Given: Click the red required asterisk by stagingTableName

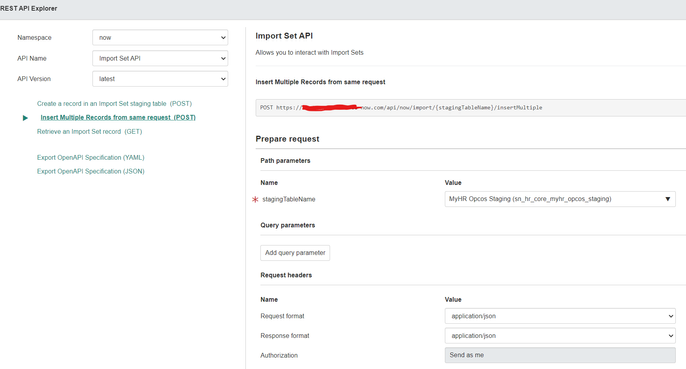Looking at the screenshot, I should click(x=255, y=199).
